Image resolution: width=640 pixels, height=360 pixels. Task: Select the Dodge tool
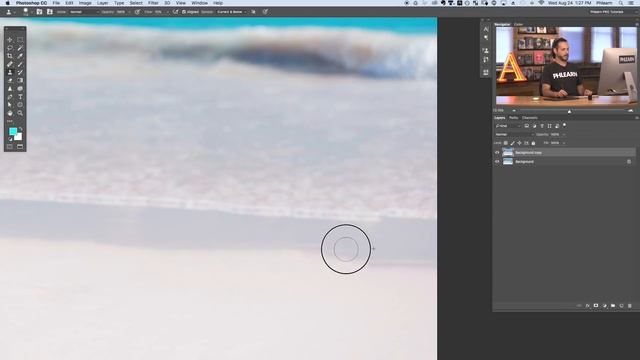(20, 89)
